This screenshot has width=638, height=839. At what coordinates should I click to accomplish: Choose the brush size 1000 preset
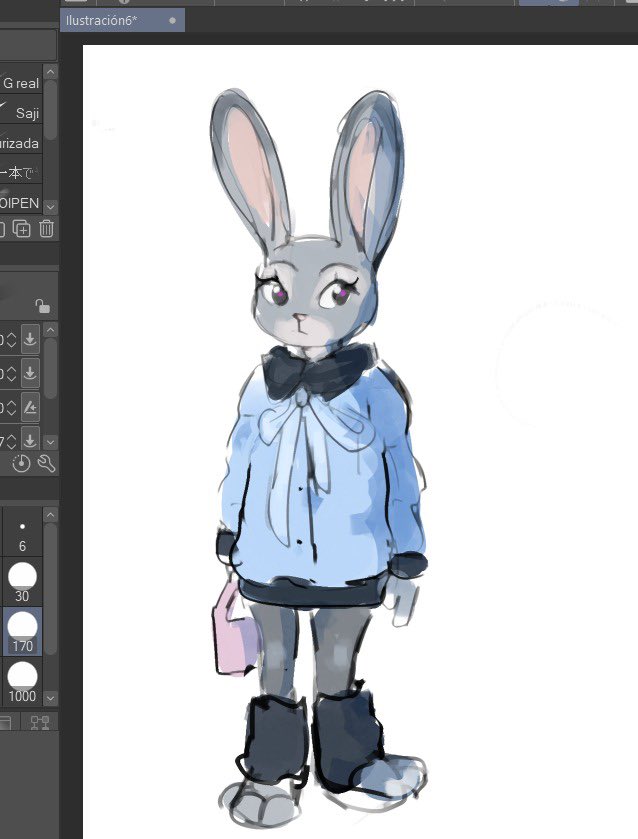click(22, 681)
